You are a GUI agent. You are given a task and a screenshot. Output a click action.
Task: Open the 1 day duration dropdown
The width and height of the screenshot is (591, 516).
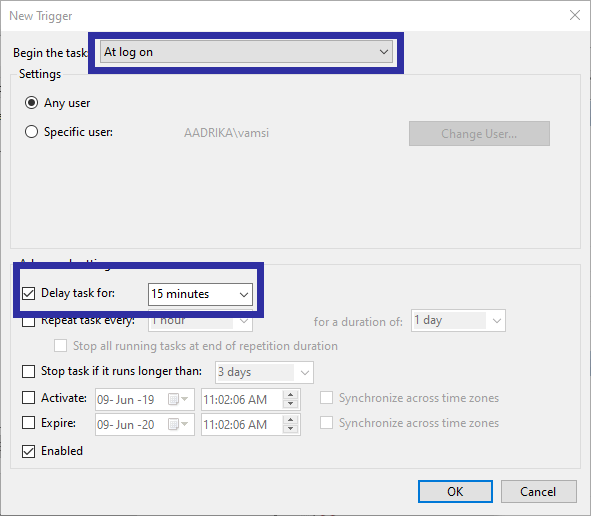(458, 321)
